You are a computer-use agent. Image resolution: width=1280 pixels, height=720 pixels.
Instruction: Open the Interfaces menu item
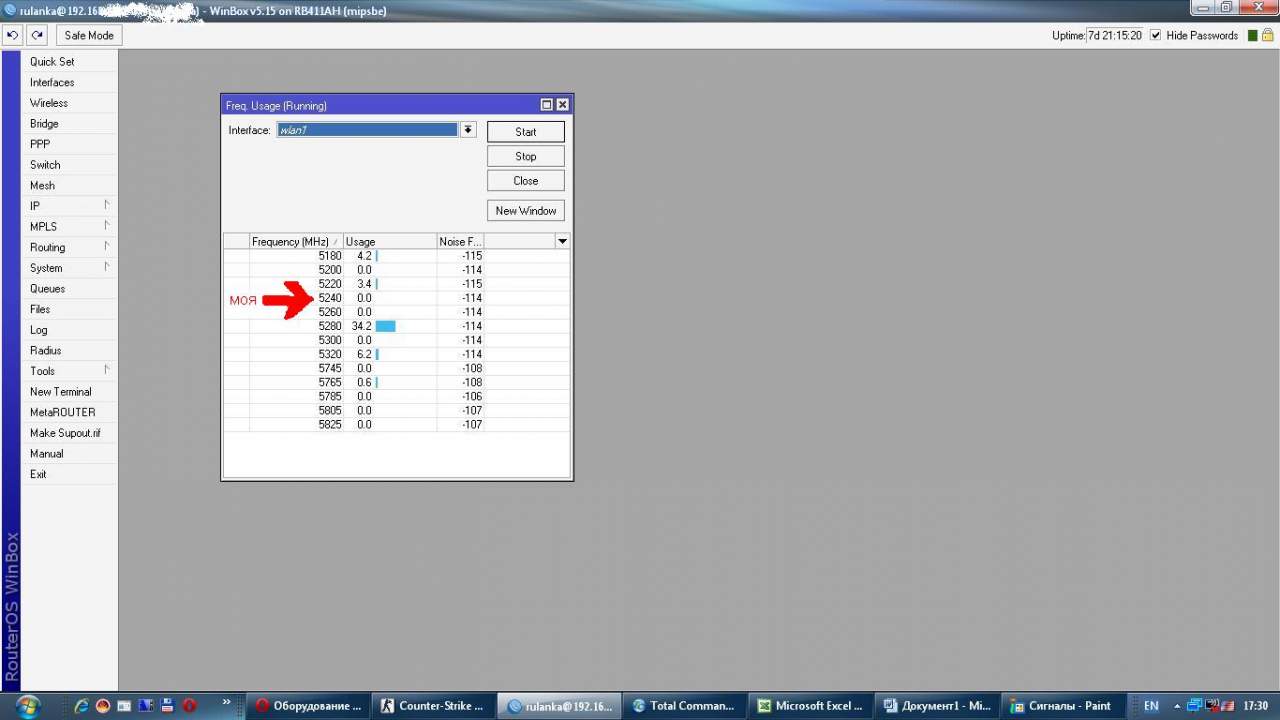(x=69, y=82)
